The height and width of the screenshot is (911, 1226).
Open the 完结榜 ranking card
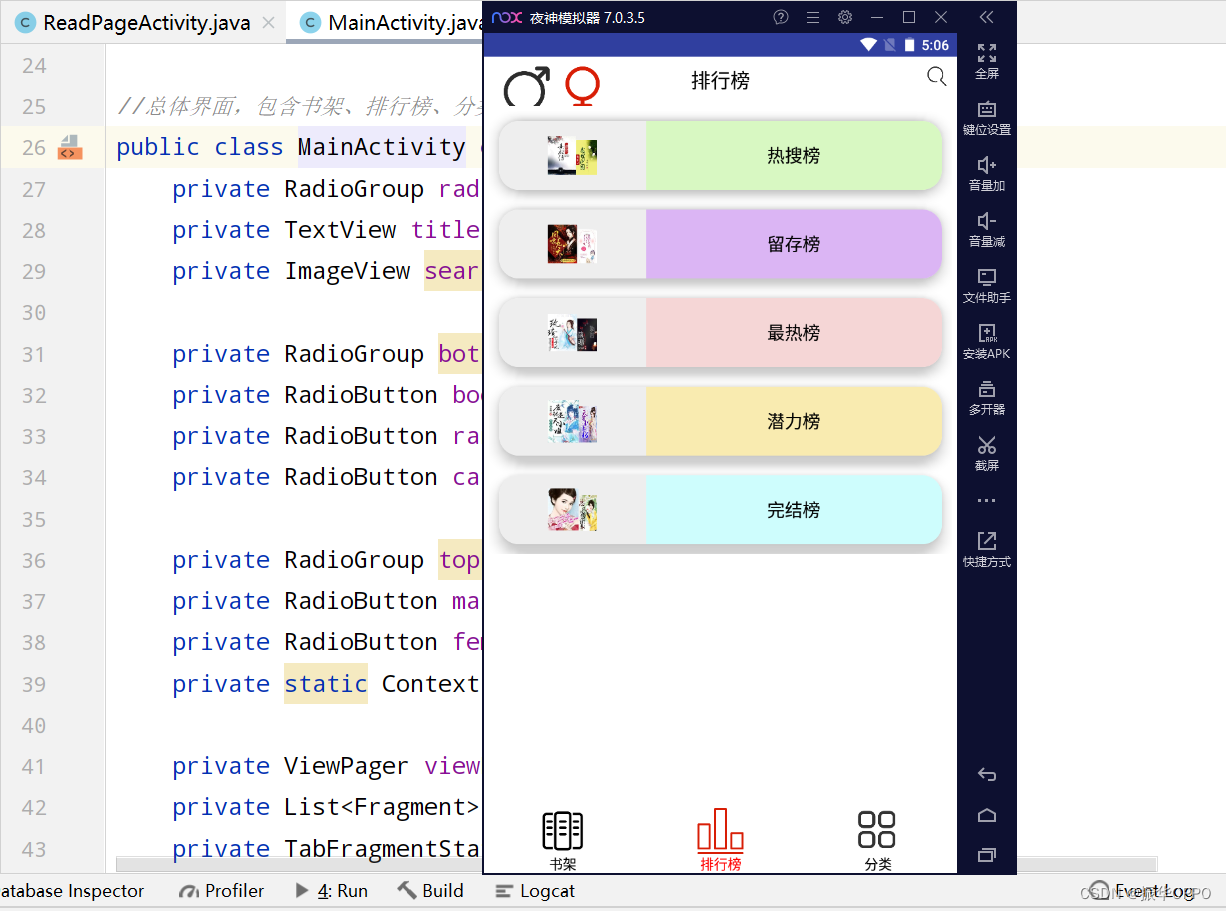click(x=720, y=510)
